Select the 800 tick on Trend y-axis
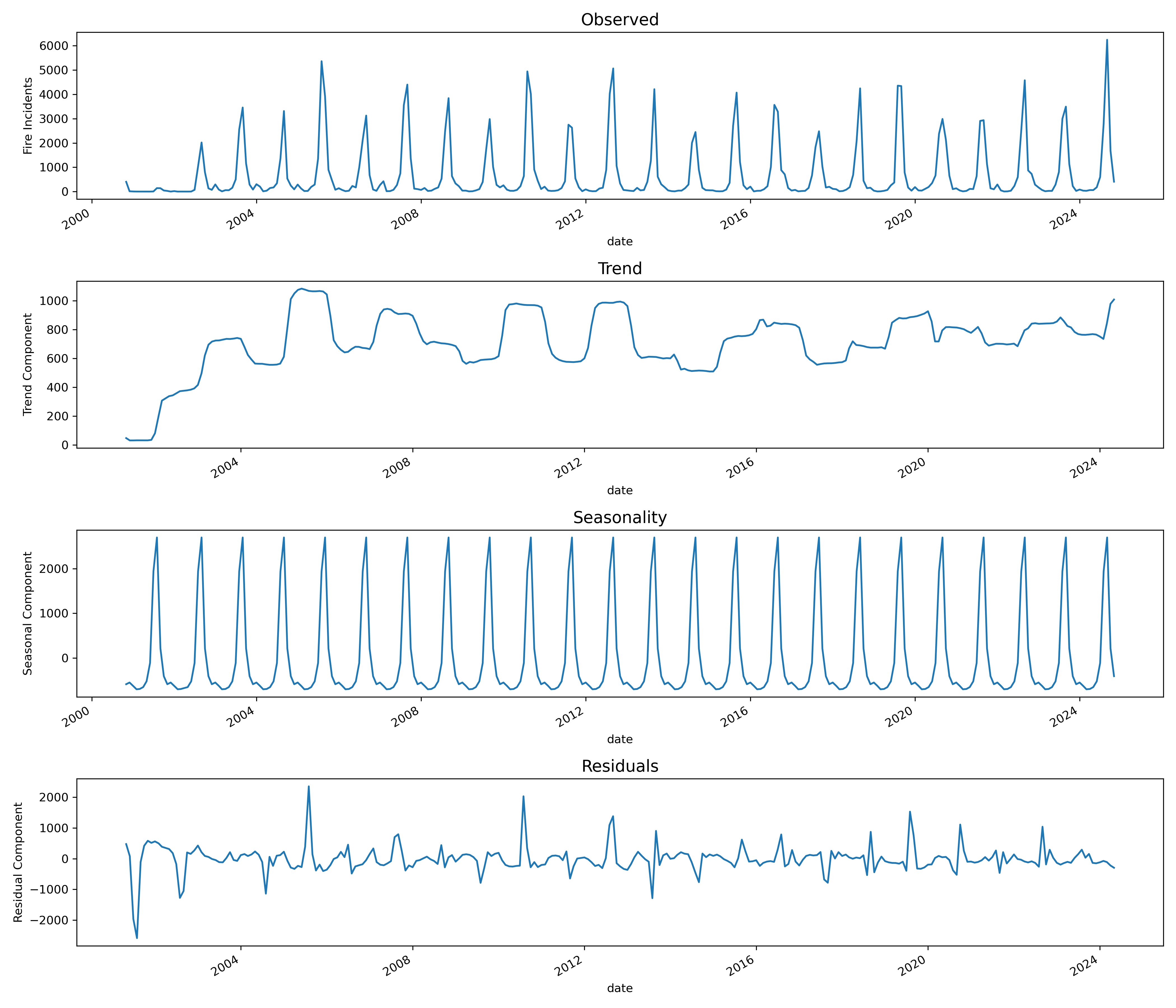This screenshot has height=1008, width=1176. click(57, 330)
